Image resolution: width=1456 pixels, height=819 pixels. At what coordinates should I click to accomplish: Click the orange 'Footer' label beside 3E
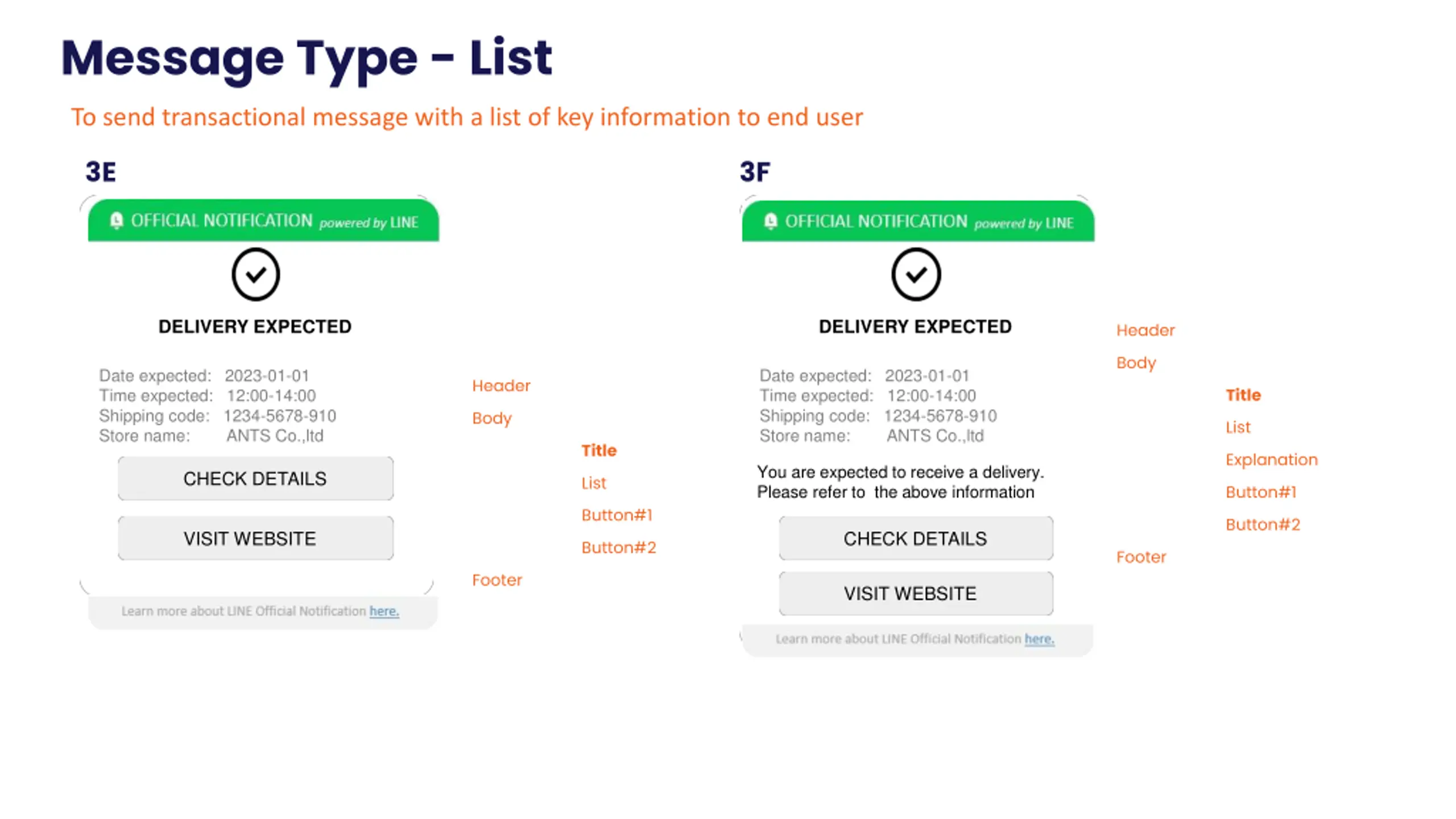(x=497, y=580)
